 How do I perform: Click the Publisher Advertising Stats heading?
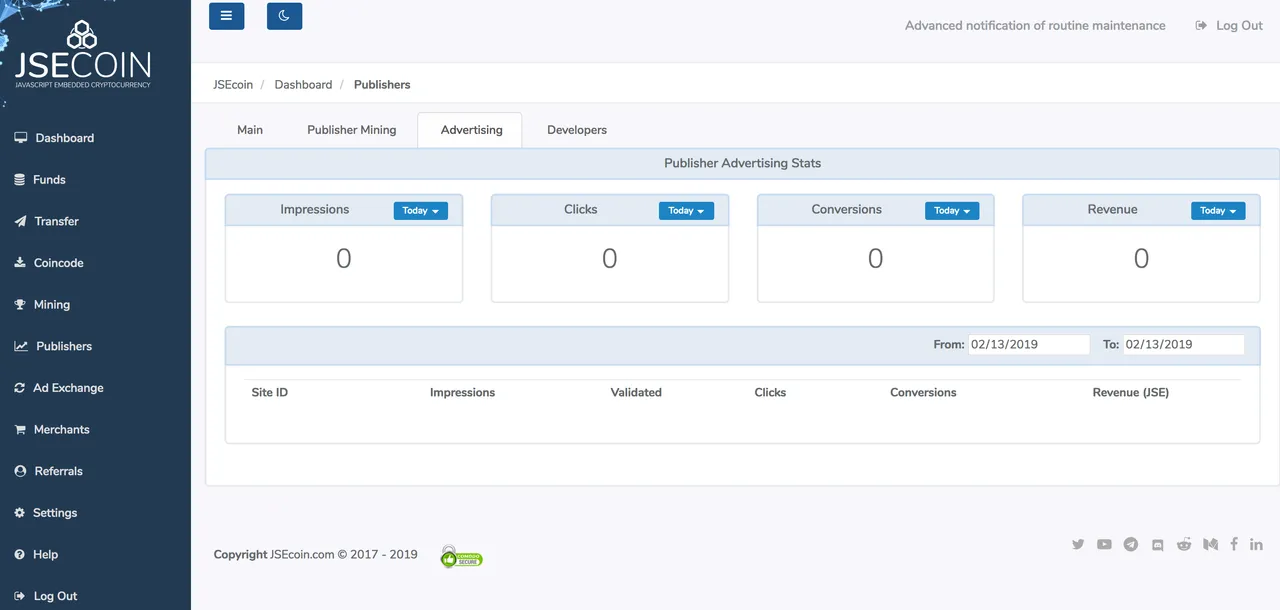click(x=742, y=163)
